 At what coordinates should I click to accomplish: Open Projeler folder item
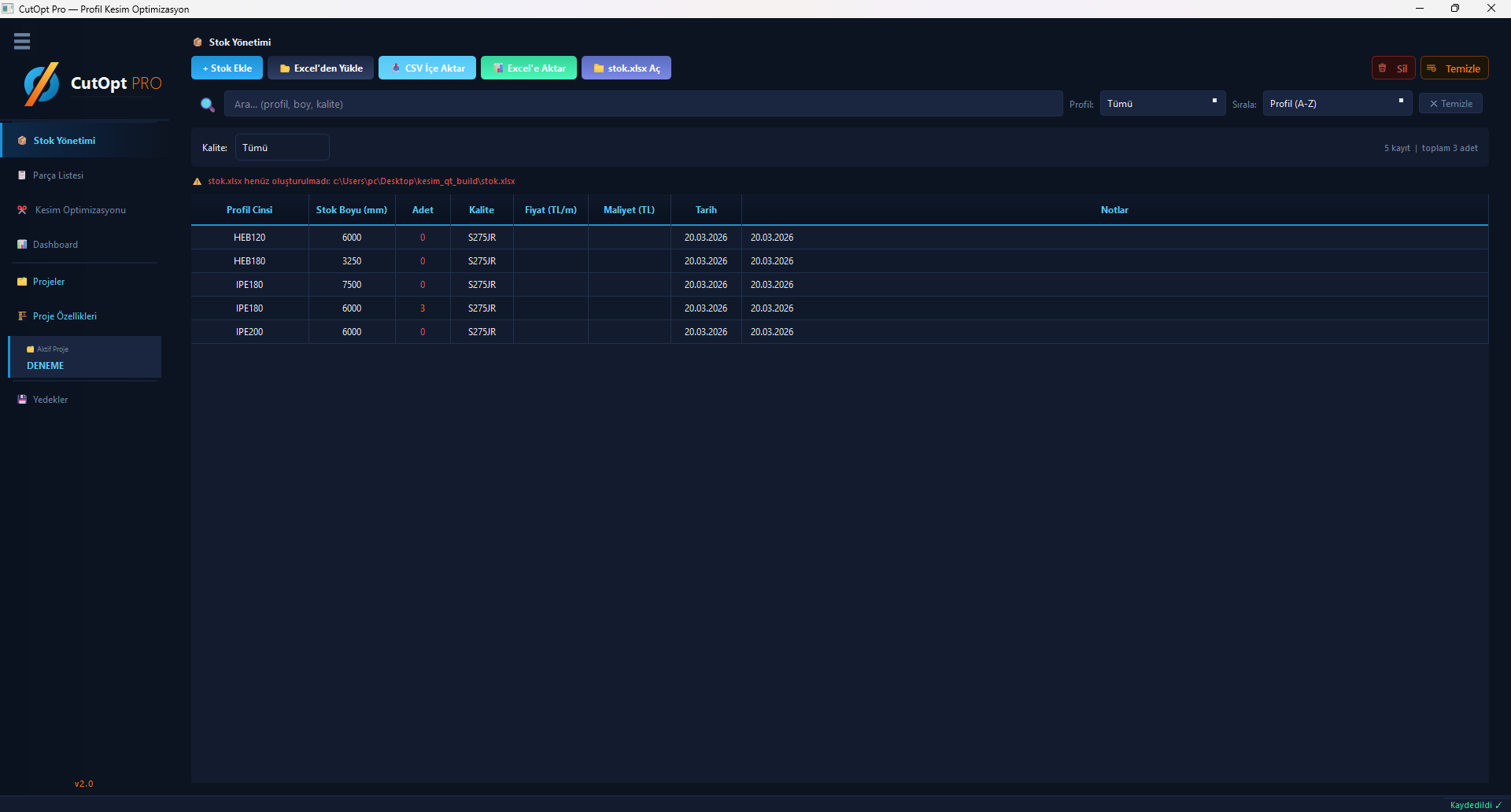[x=49, y=282]
